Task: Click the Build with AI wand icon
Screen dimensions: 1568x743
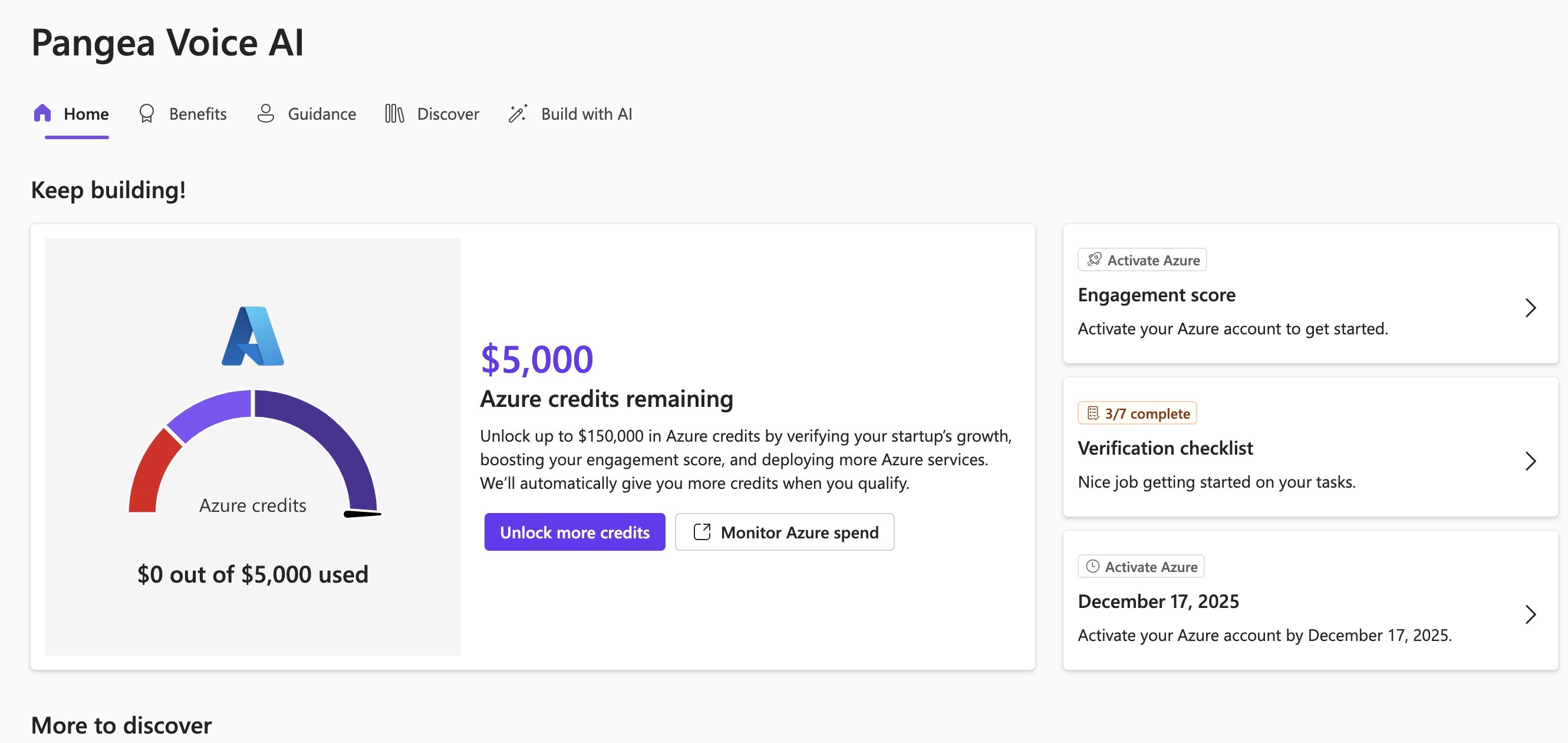Action: [518, 113]
